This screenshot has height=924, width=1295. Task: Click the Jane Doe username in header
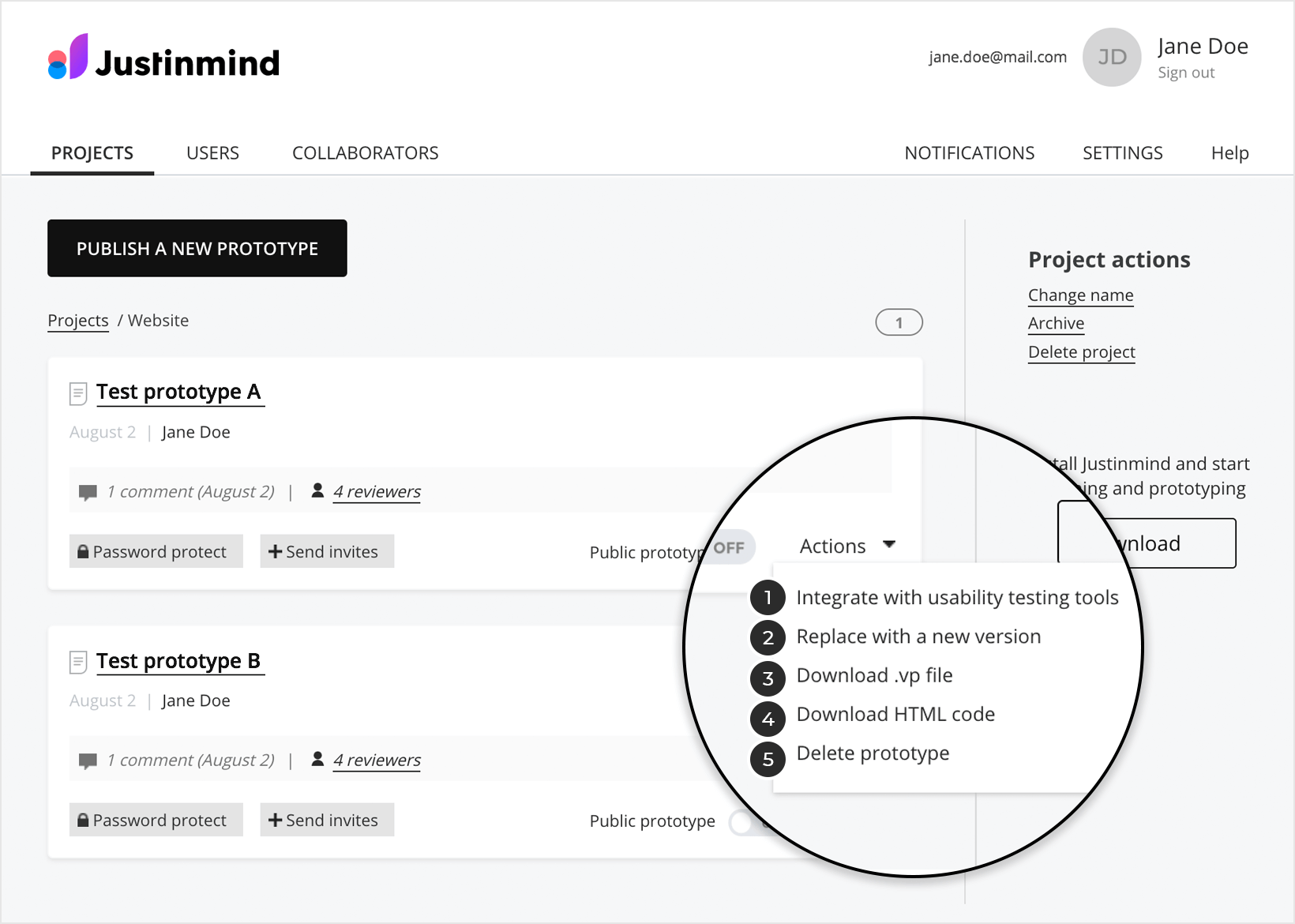(1203, 47)
